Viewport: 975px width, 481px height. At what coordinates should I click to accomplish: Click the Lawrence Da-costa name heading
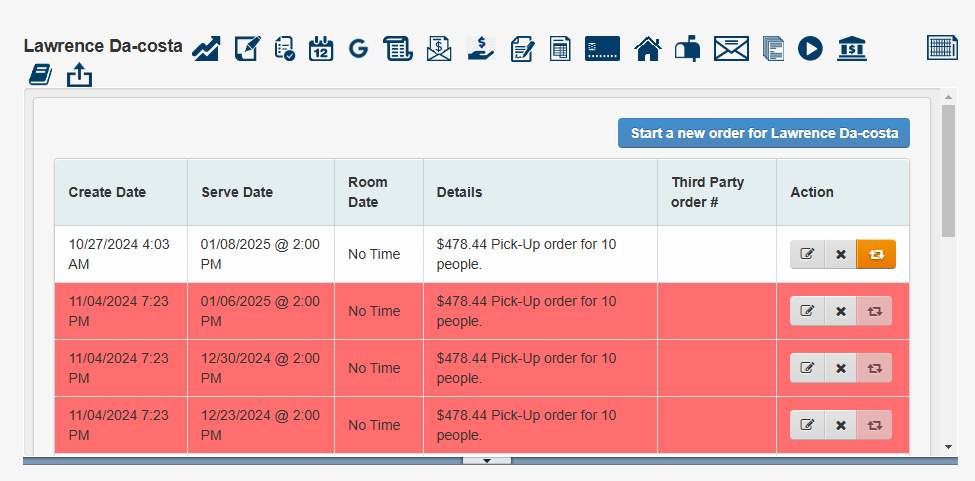[103, 46]
